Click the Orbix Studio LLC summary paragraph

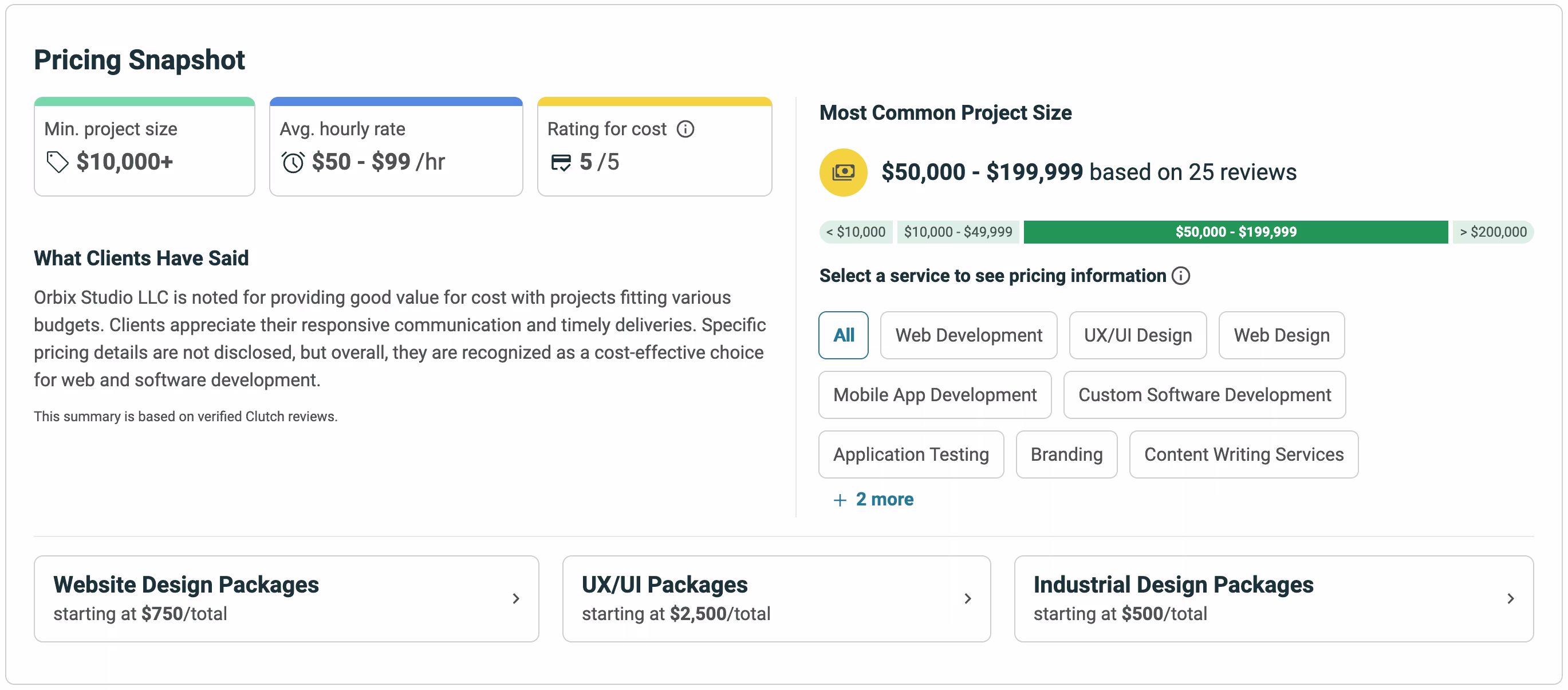400,339
